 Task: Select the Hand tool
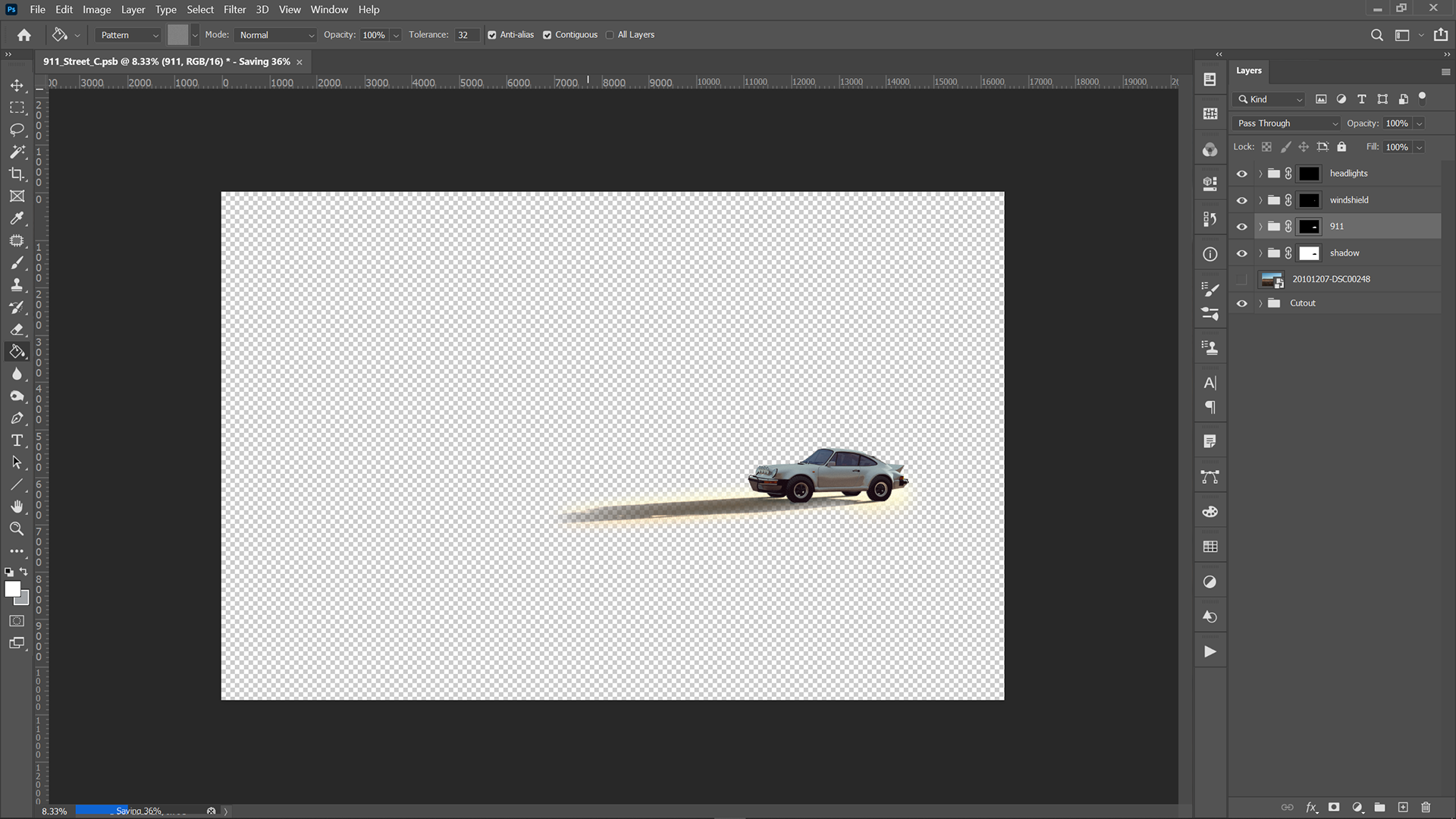(17, 507)
